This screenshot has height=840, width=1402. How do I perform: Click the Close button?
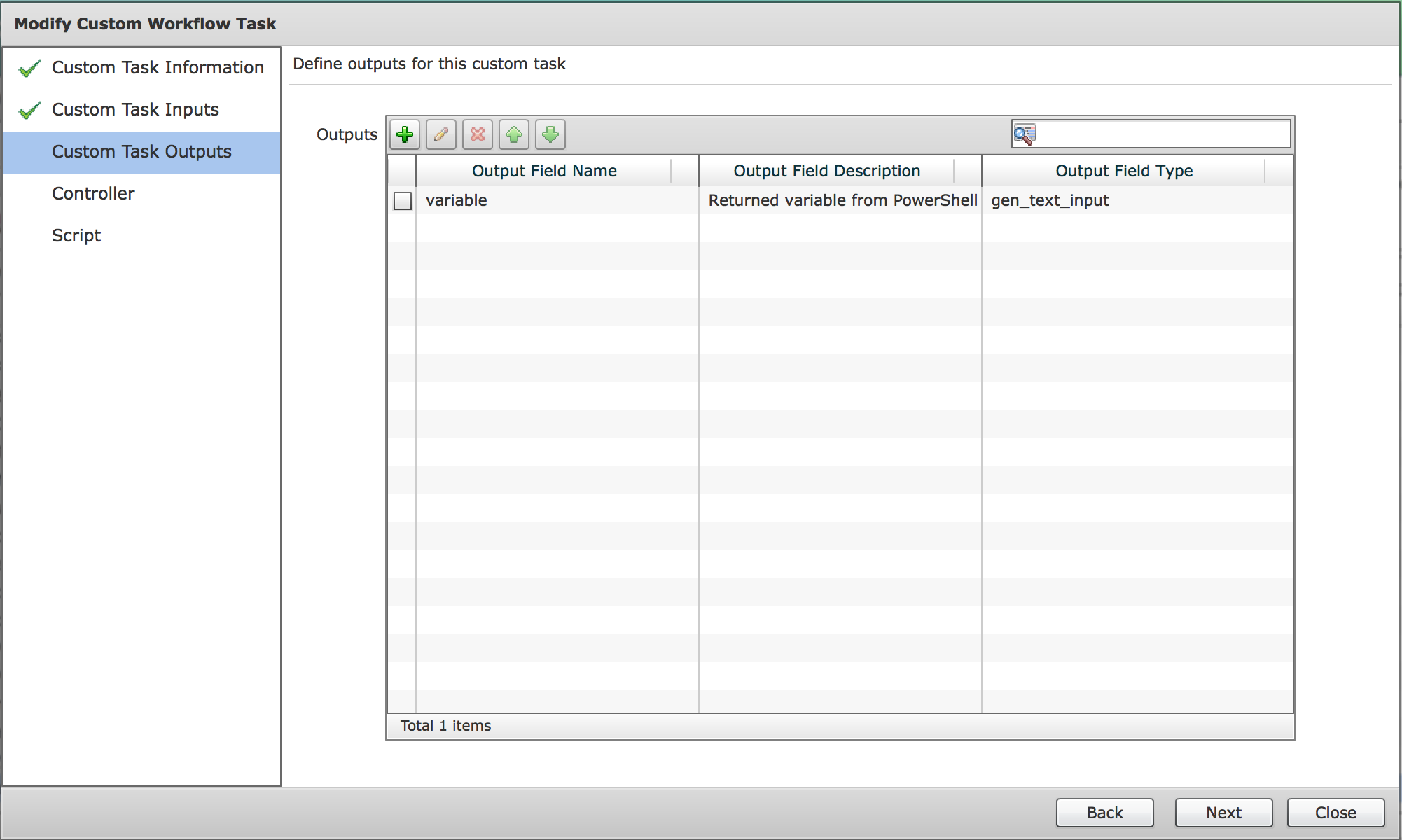pos(1336,813)
